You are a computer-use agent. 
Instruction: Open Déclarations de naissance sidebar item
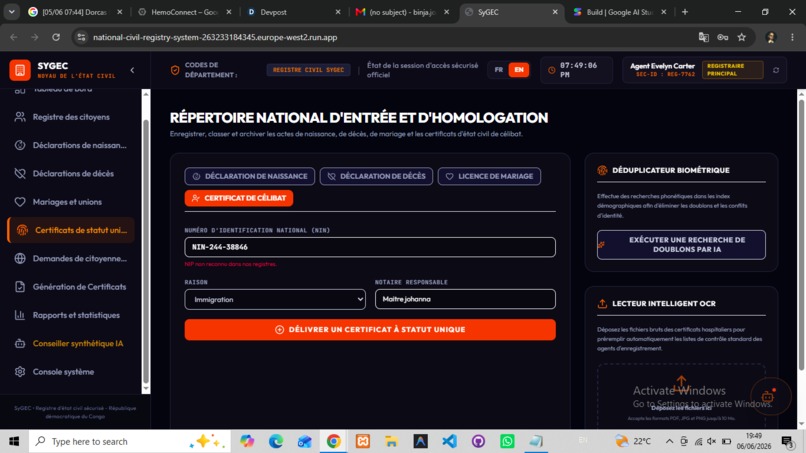pyautogui.click(x=71, y=146)
